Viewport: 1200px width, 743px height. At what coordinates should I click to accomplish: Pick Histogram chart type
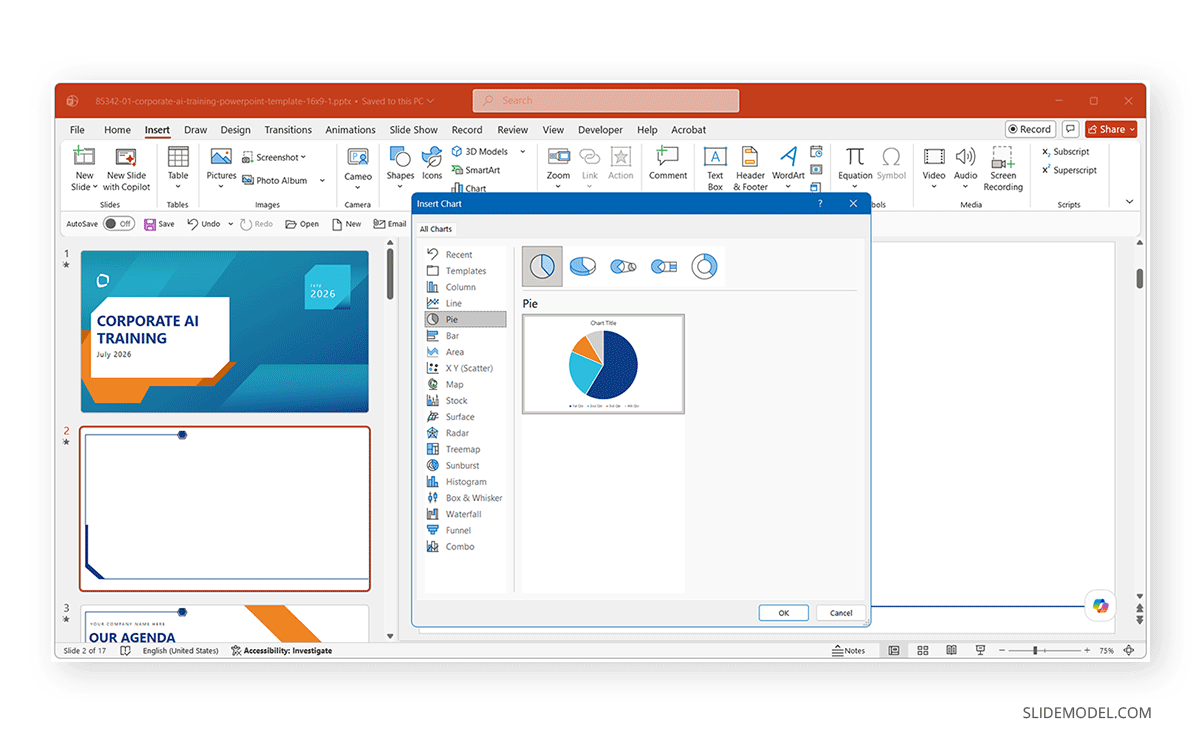click(465, 481)
